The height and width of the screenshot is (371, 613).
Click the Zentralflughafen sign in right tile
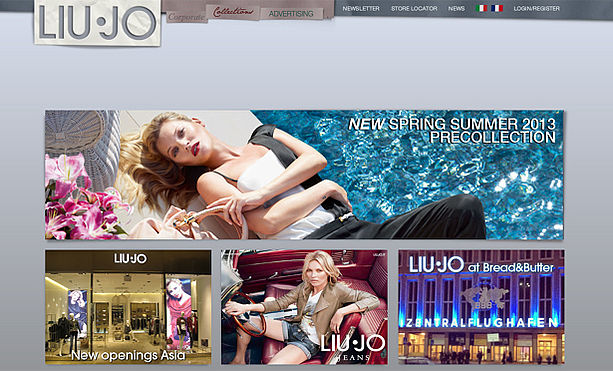pos(479,323)
